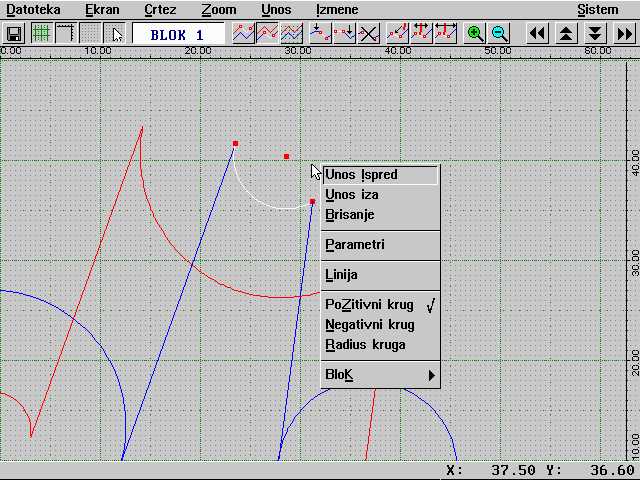This screenshot has width=640, height=480.
Task: Click the floppy disk save icon
Action: (x=14, y=33)
